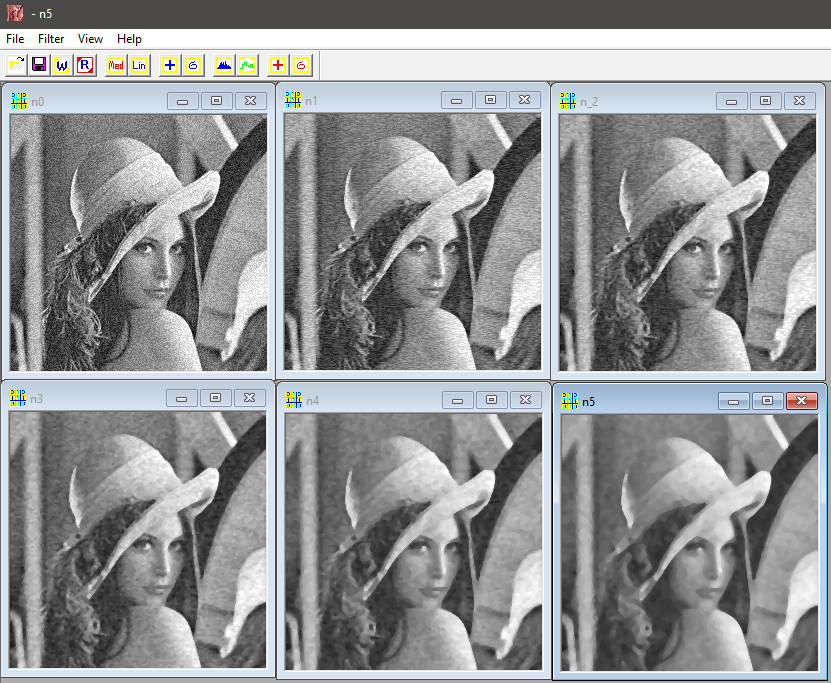This screenshot has height=683, width=831.
Task: Close the n5 child window
Action: pos(801,401)
